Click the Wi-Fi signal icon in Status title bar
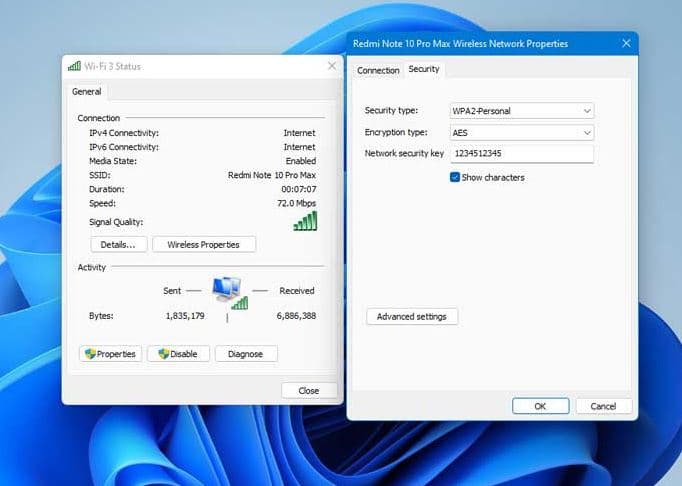 [x=74, y=66]
